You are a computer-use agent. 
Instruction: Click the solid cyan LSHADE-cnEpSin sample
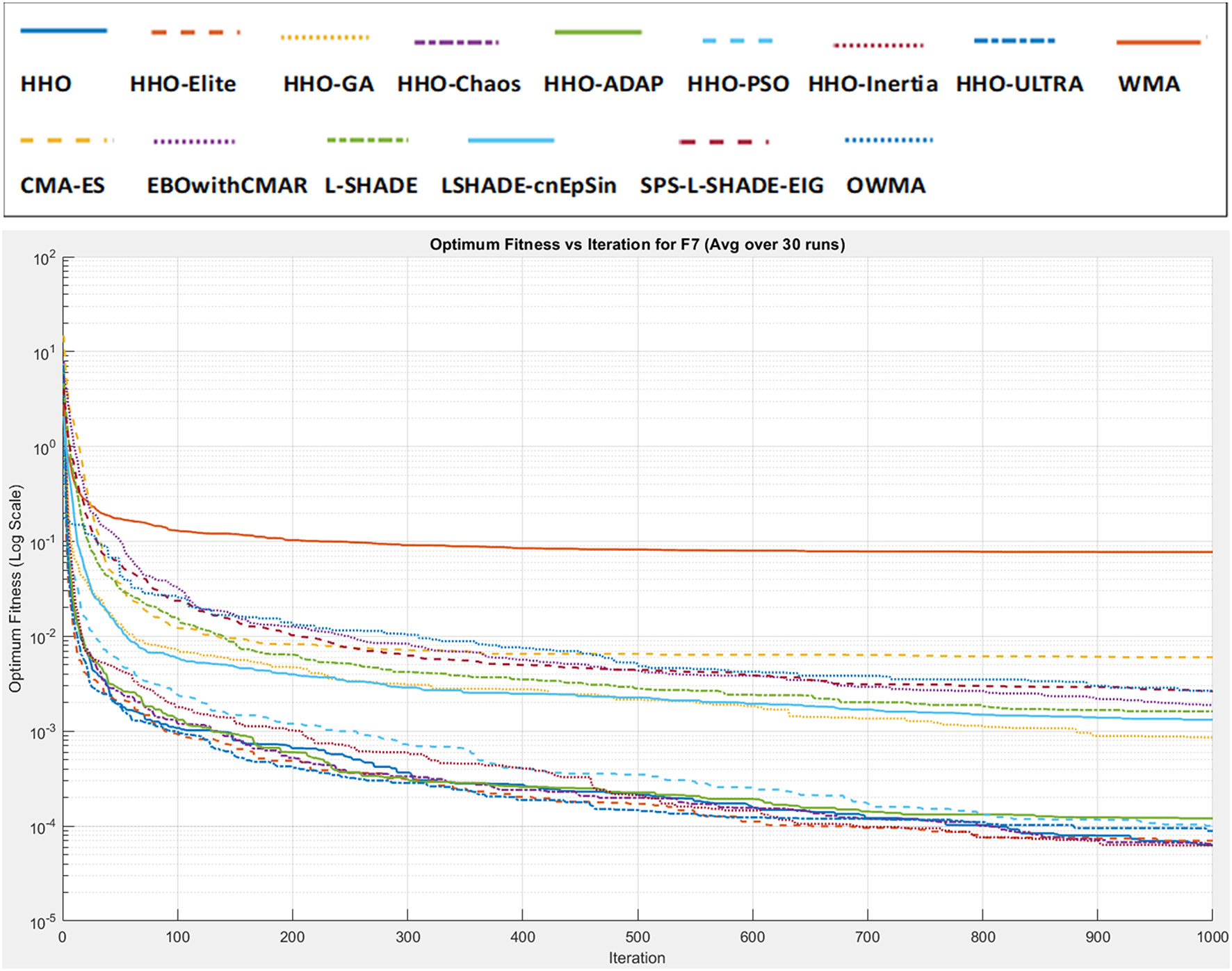point(511,141)
